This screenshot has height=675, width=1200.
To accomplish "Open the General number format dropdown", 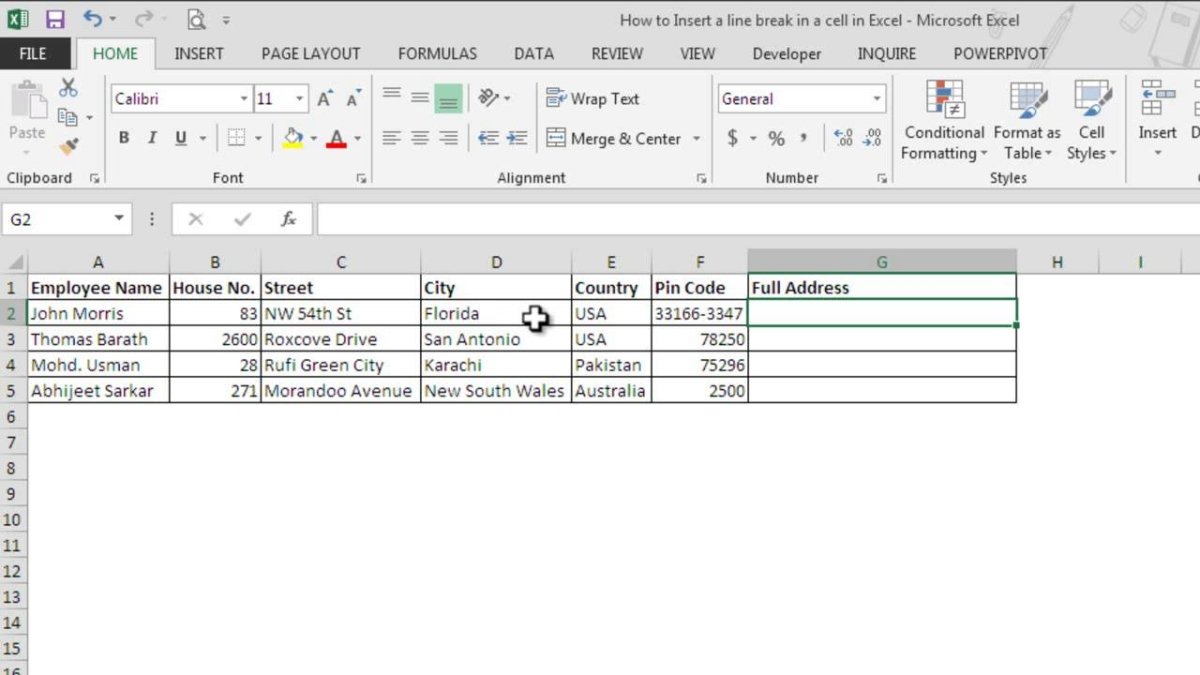I will coord(877,99).
